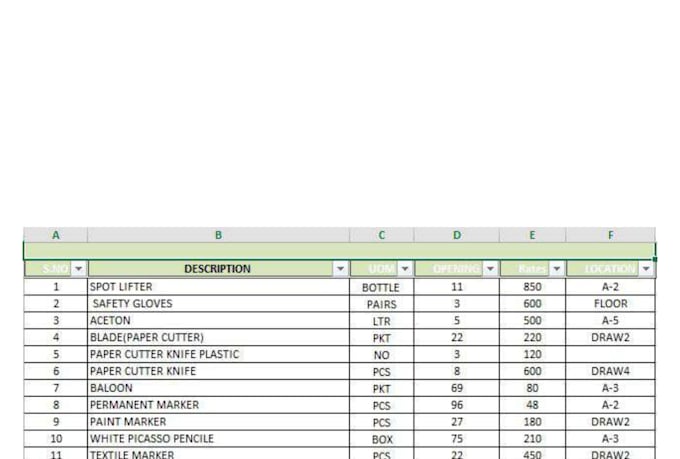Click the rate value 80
The image size is (680, 459).
coord(532,388)
